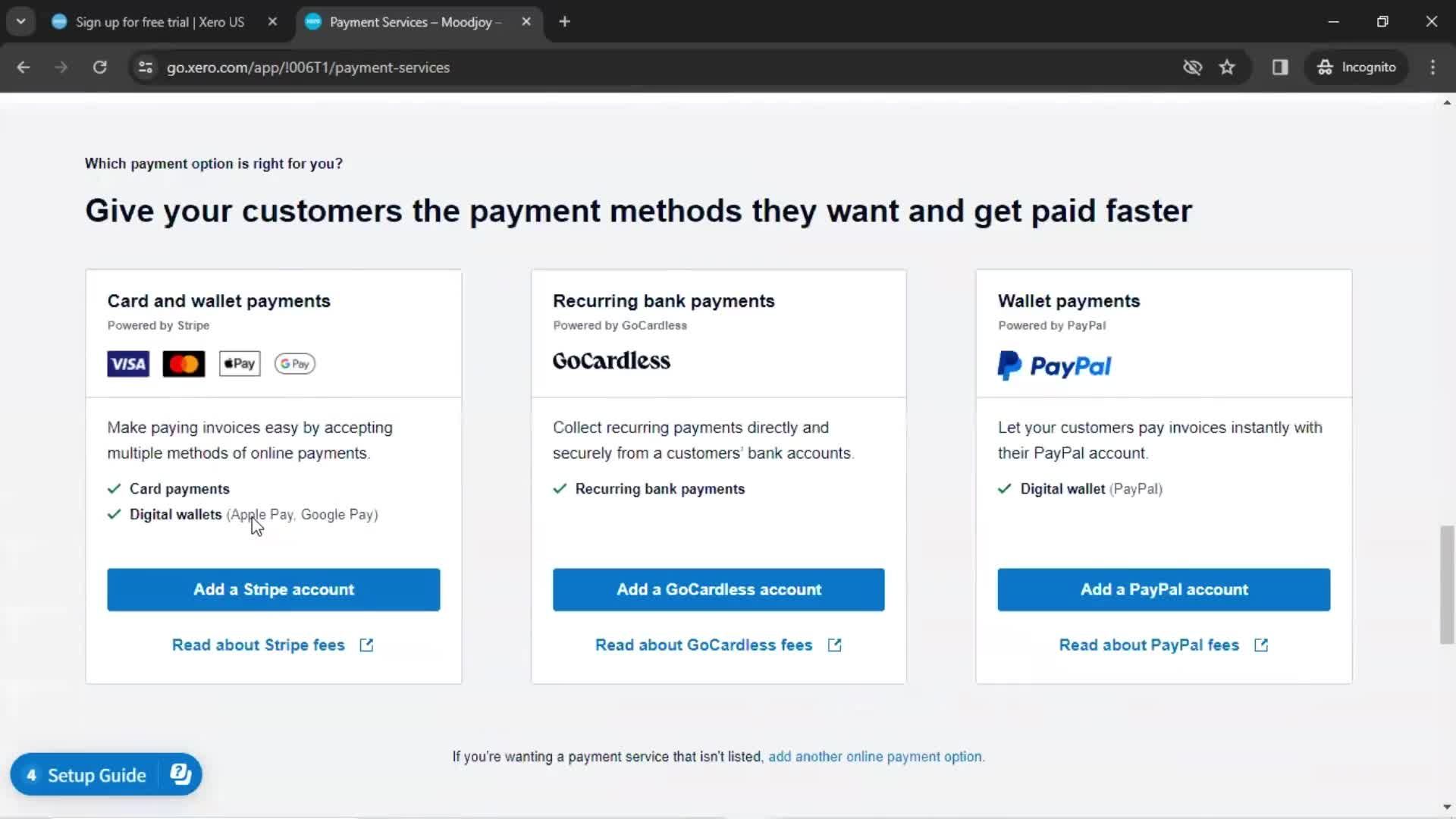The height and width of the screenshot is (819, 1456).
Task: Click Which payment option is right for you text
Action: tap(213, 164)
